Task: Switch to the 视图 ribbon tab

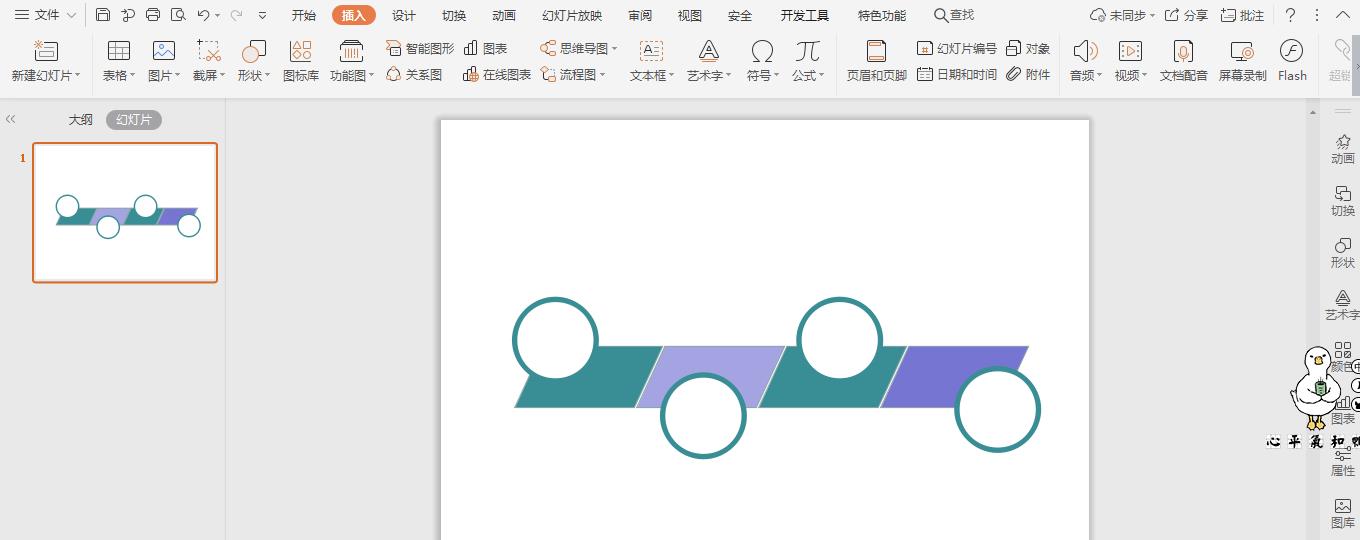Action: coord(690,15)
